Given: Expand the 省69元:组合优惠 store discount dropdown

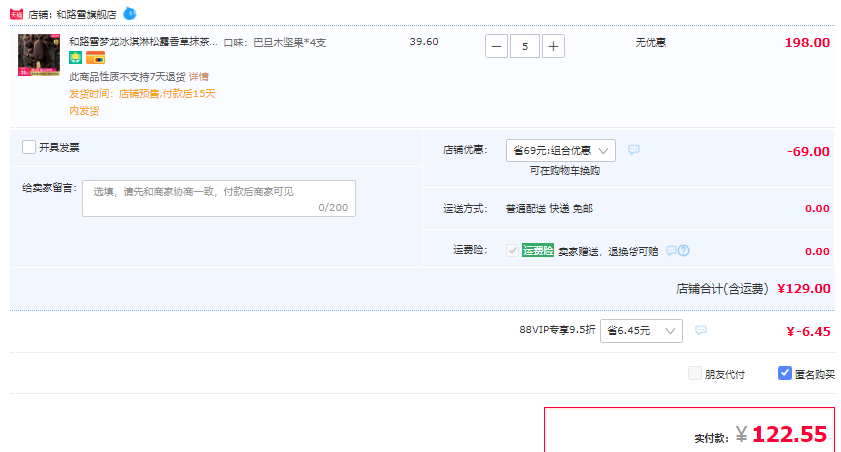Looking at the screenshot, I should (x=560, y=151).
